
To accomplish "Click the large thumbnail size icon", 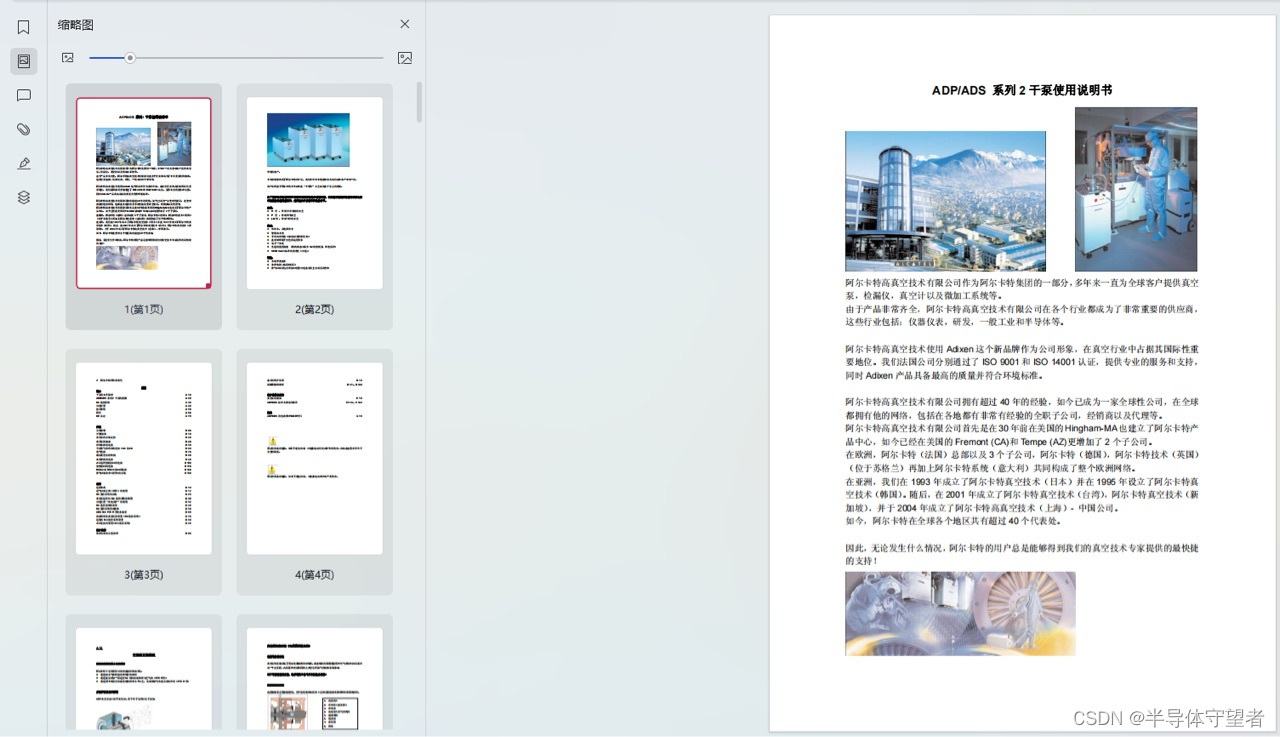I will [x=405, y=58].
